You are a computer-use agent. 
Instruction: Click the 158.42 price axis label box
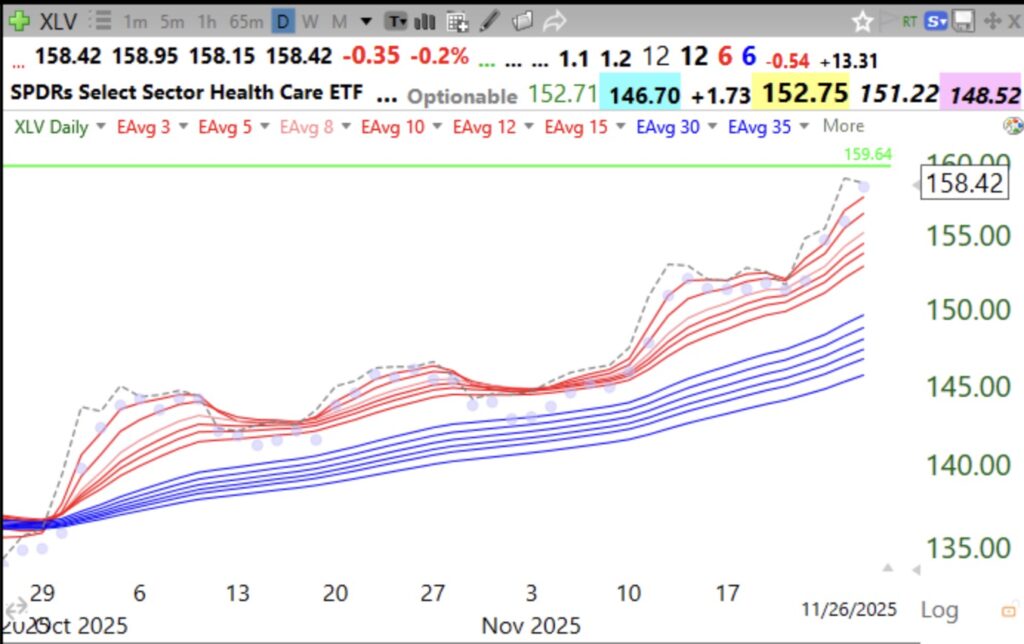pos(963,183)
